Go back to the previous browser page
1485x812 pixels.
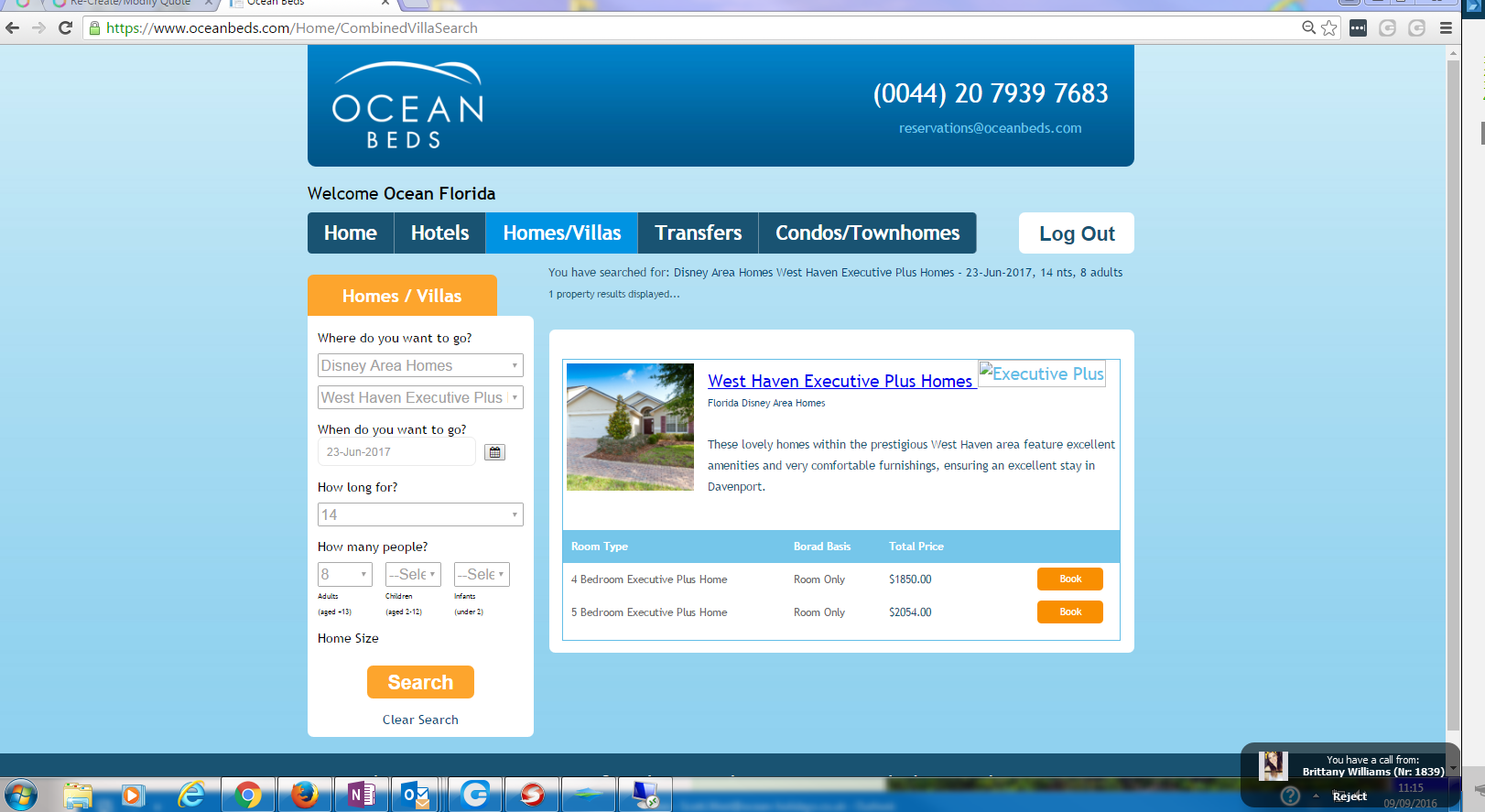pyautogui.click(x=13, y=27)
